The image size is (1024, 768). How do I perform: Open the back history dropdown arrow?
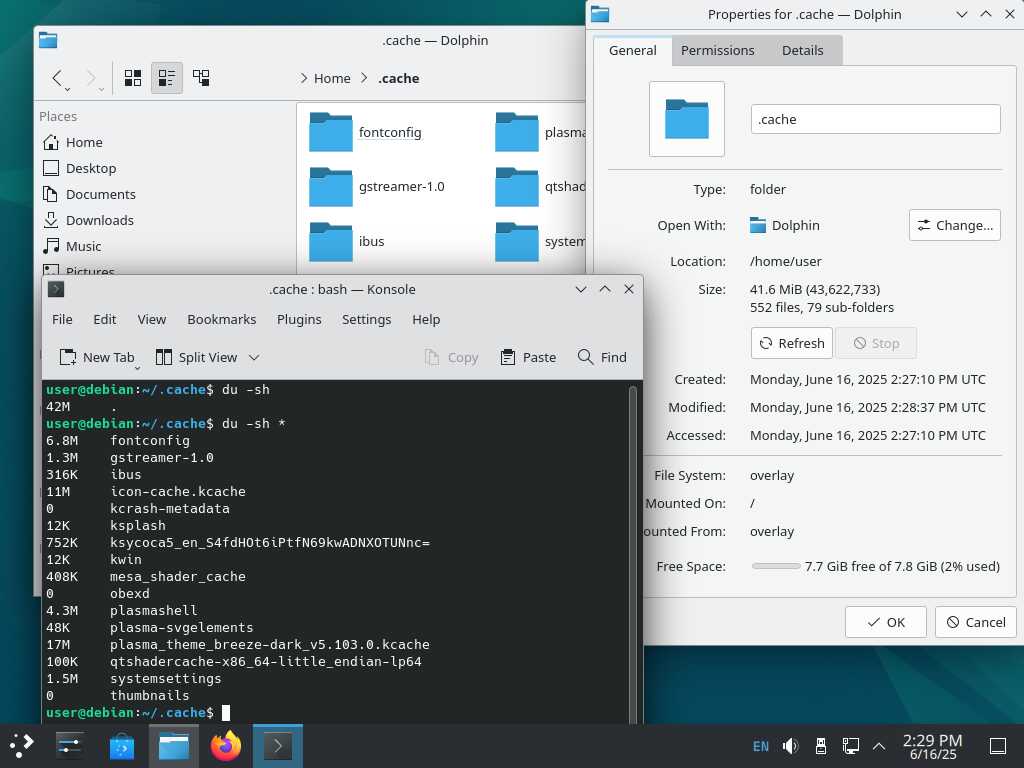pos(67,89)
